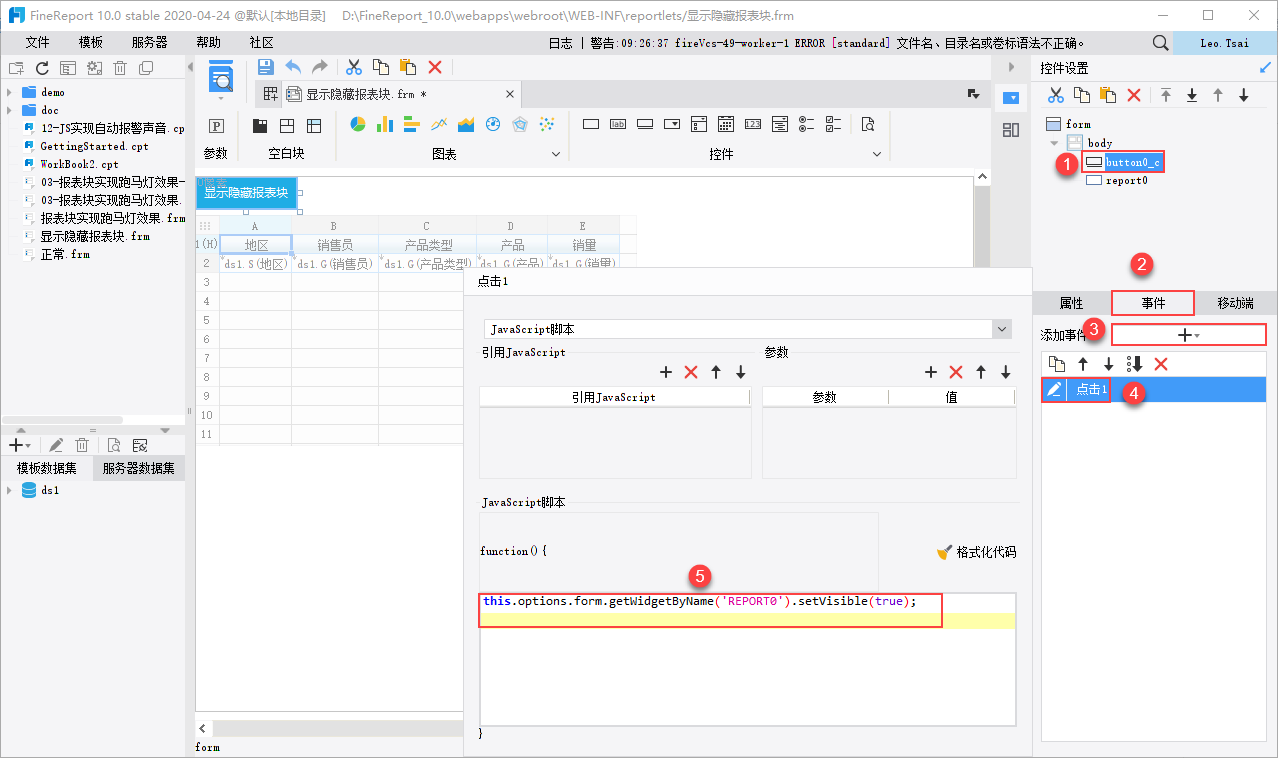Viewport: 1278px width, 758px height.
Task: Select the area chart icon
Action: tap(465, 124)
